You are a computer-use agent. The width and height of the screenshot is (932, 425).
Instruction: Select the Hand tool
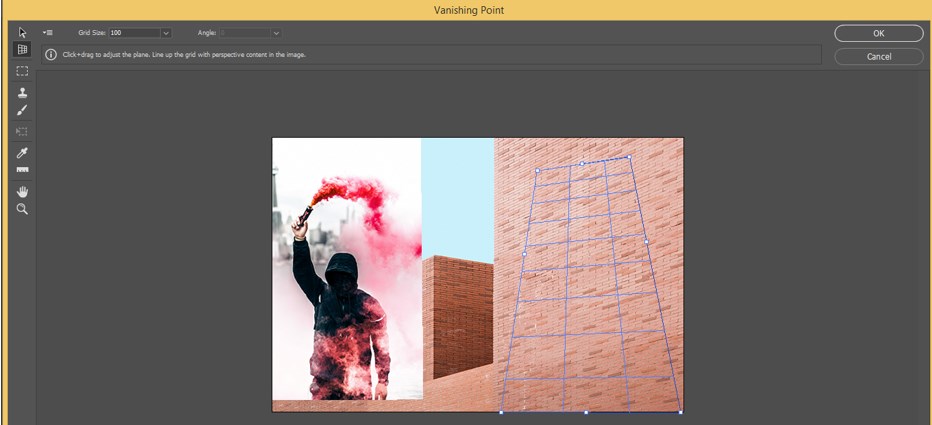[22, 191]
